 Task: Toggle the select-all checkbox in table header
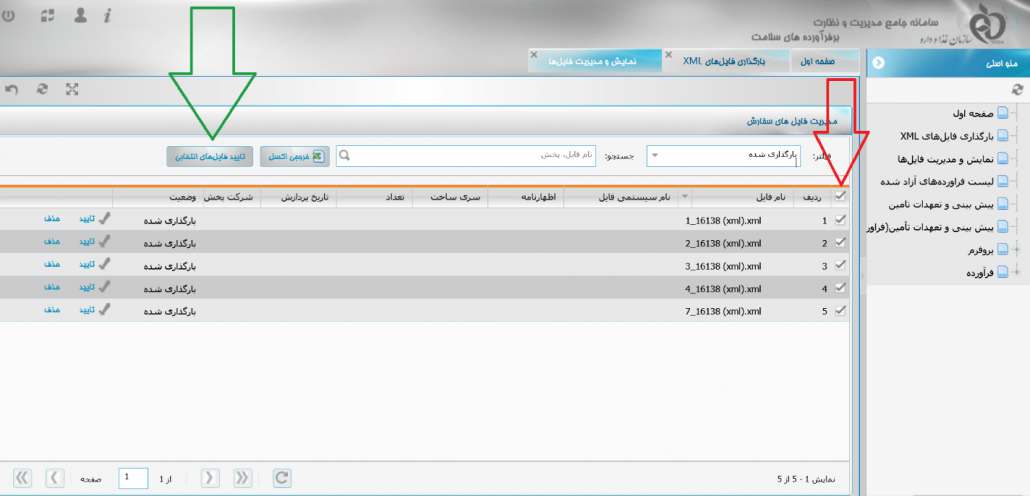pyautogui.click(x=840, y=197)
